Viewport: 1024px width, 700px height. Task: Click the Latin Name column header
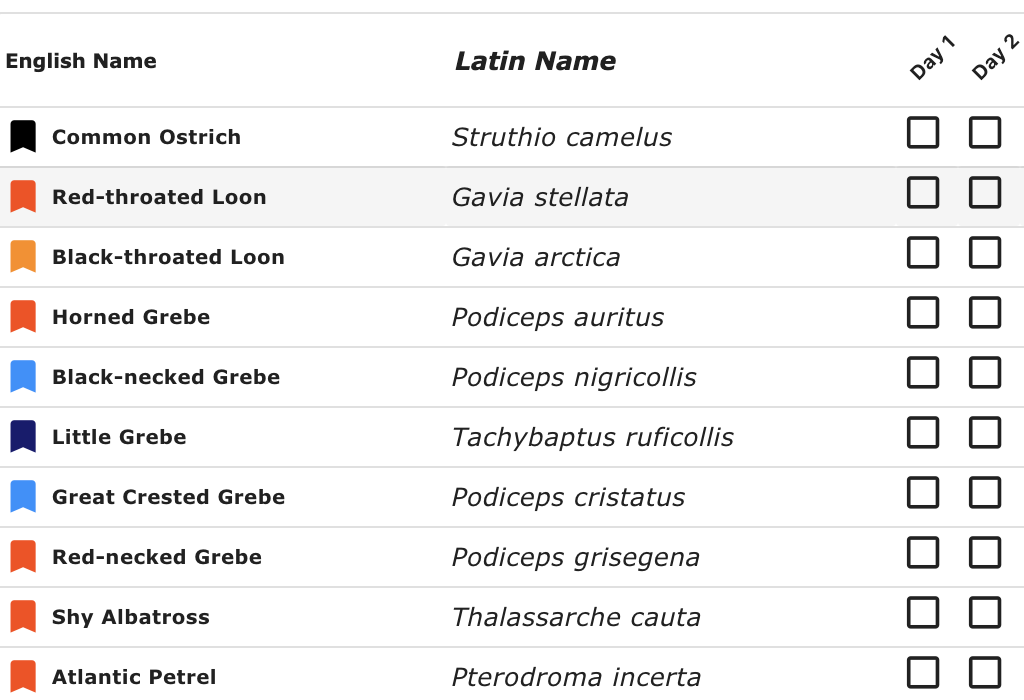pos(536,61)
